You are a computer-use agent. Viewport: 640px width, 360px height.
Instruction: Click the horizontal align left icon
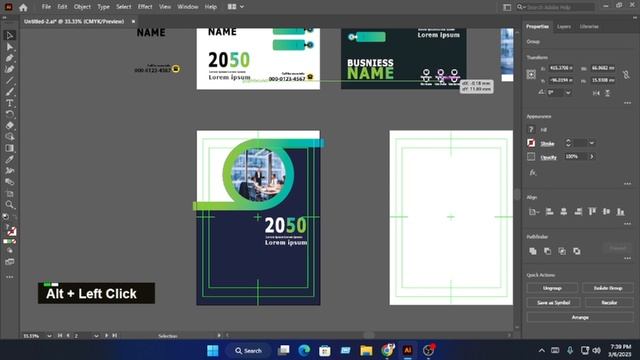tap(549, 211)
